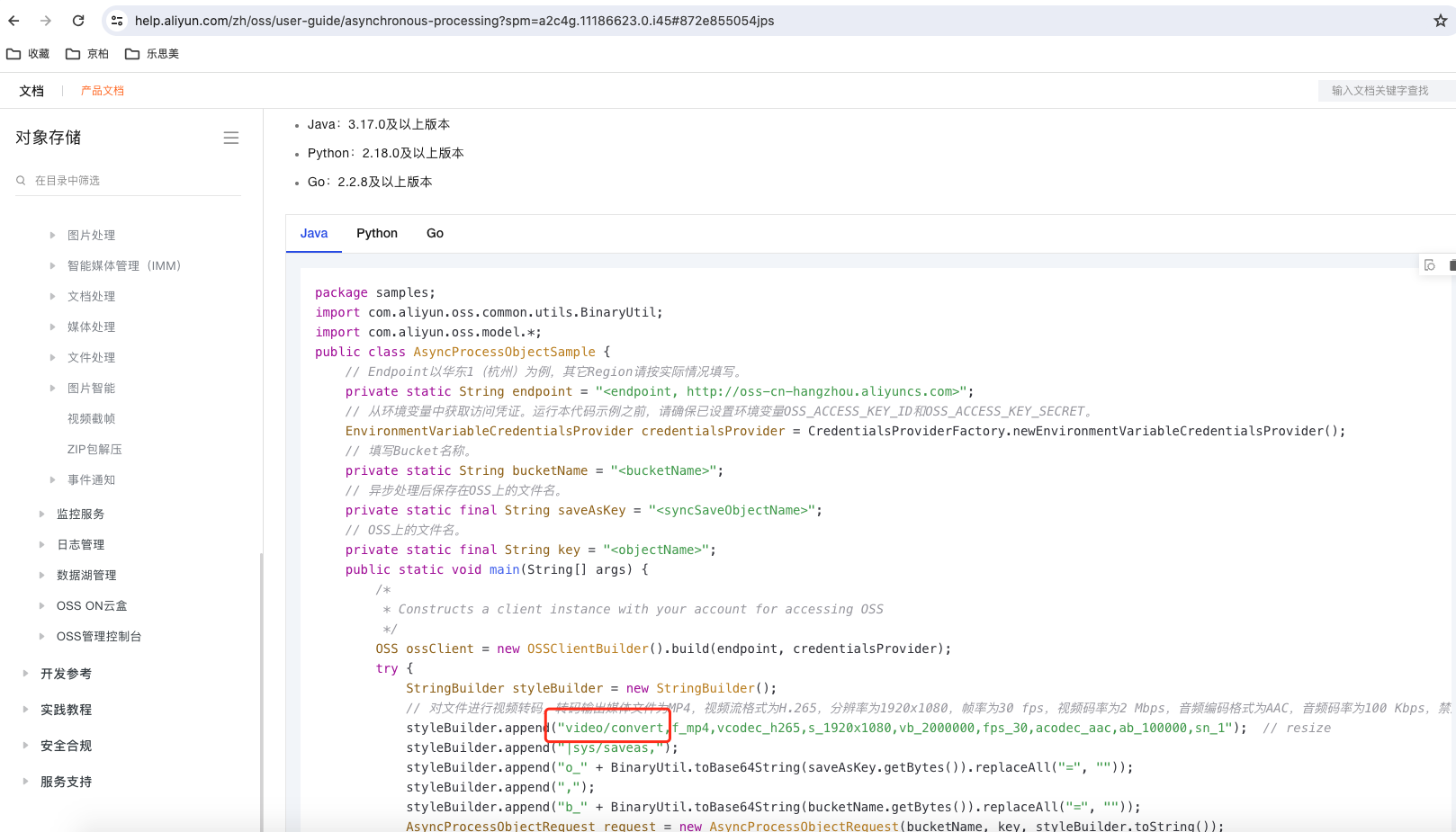Bookmark this page with the star icon
Viewport: 1456px width, 832px height.
pyautogui.click(x=1440, y=21)
